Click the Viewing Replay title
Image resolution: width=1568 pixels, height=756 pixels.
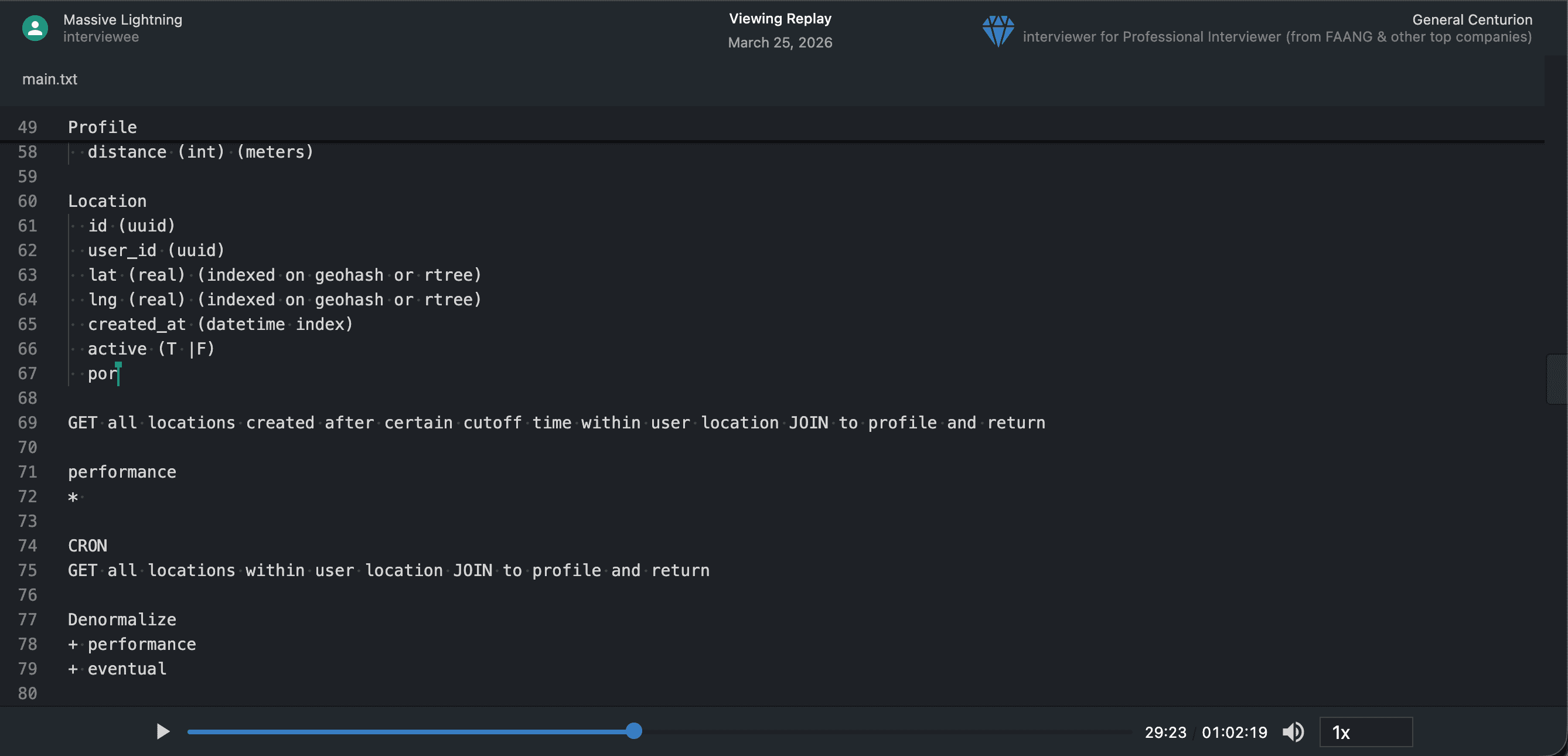pos(780,18)
